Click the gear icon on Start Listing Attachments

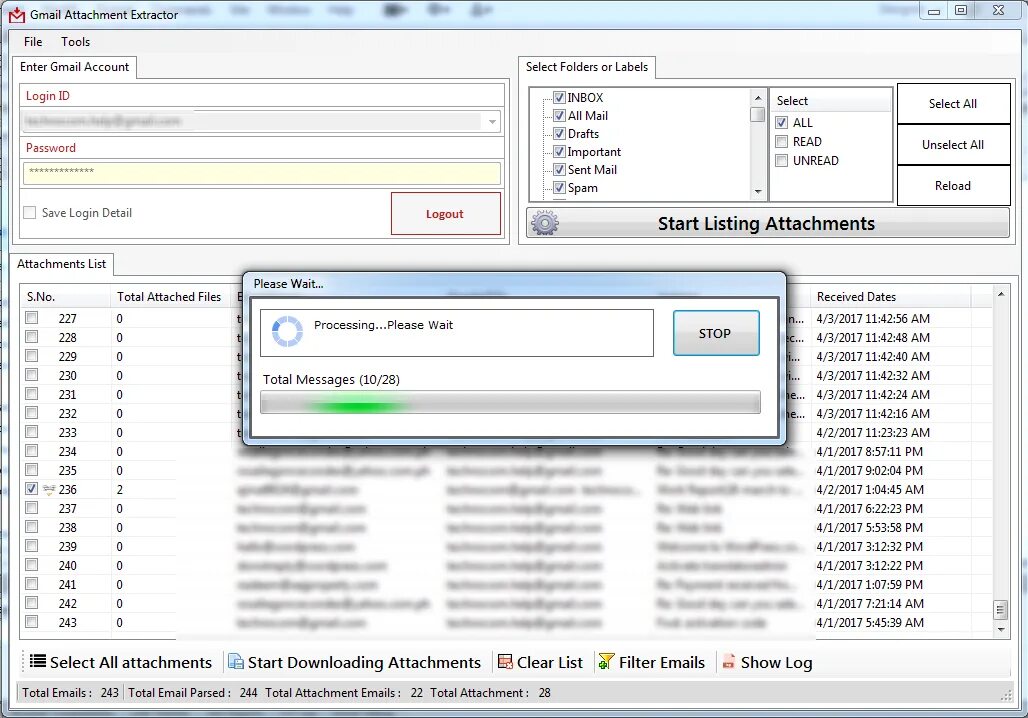(x=545, y=224)
